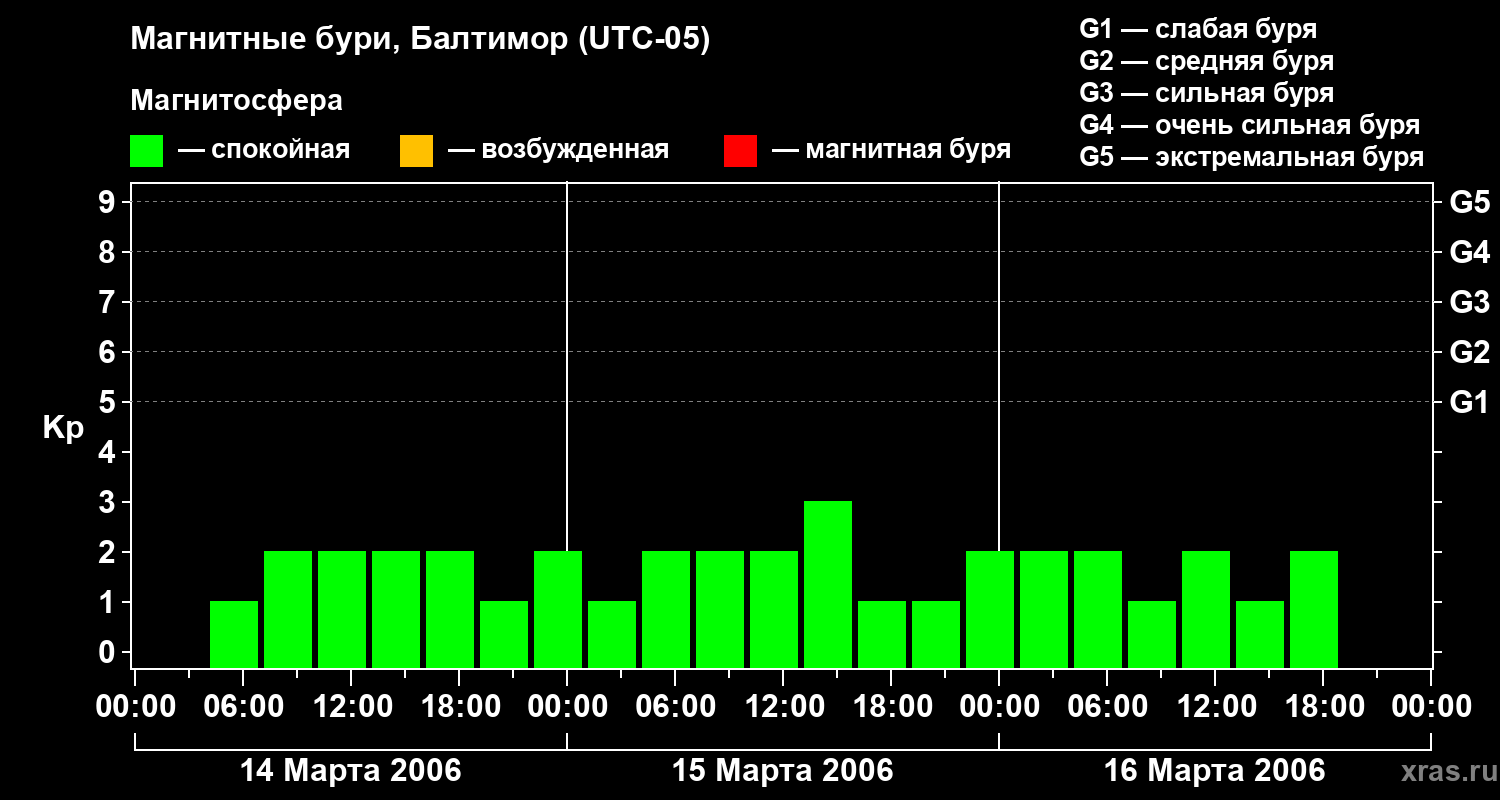1500x800 pixels.
Task: Click the '00:00' label starting 16 March
Action: click(999, 706)
